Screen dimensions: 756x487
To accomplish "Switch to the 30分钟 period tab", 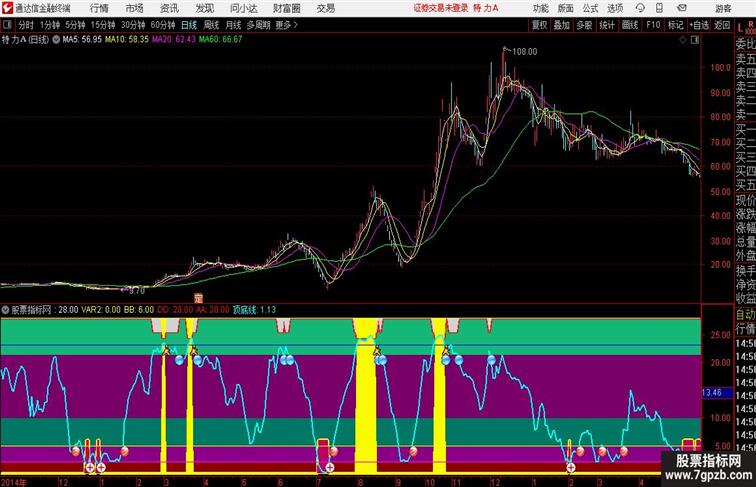I will tap(133, 25).
